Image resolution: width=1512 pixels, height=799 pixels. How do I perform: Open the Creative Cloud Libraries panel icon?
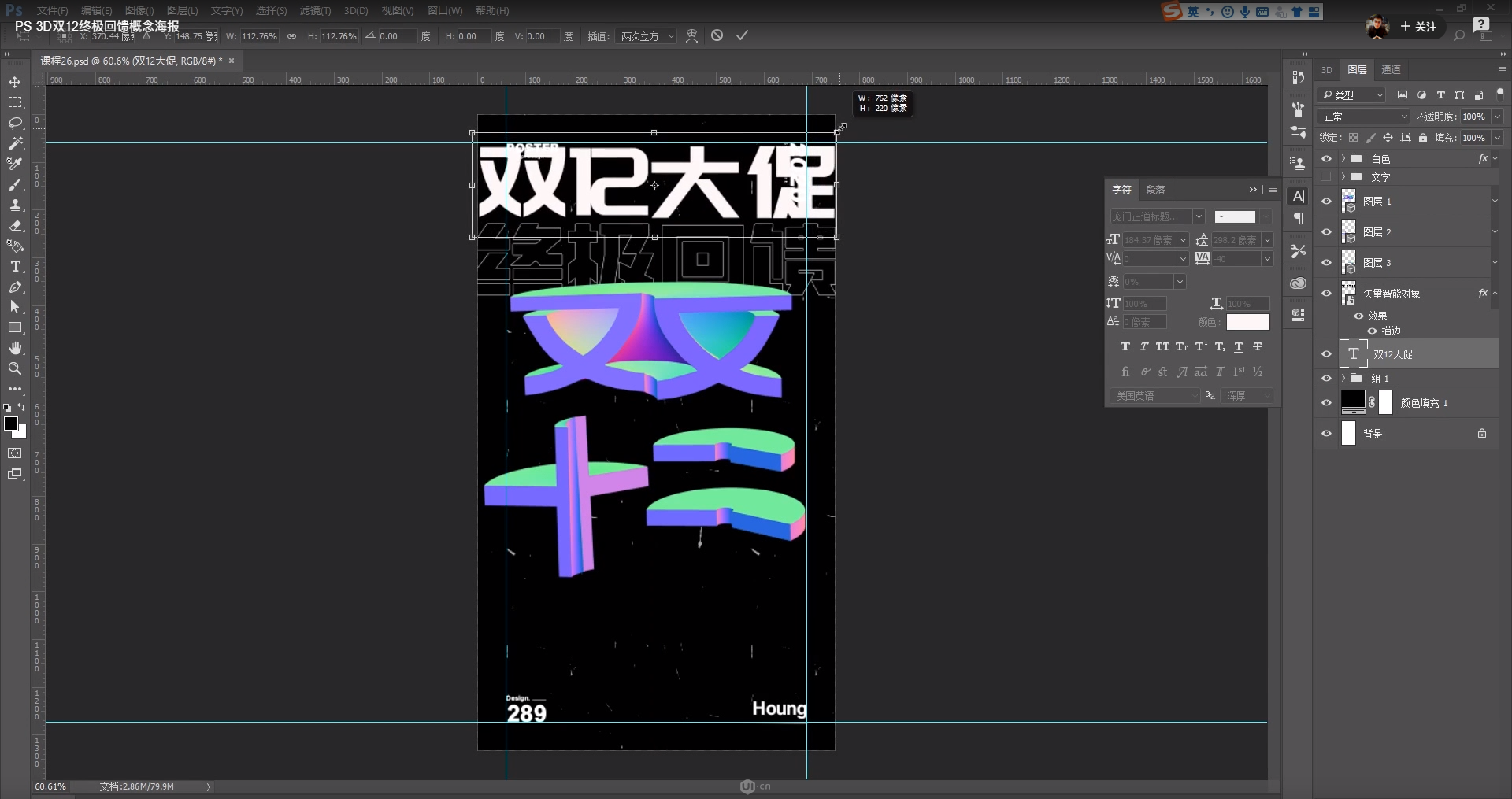click(x=1299, y=283)
